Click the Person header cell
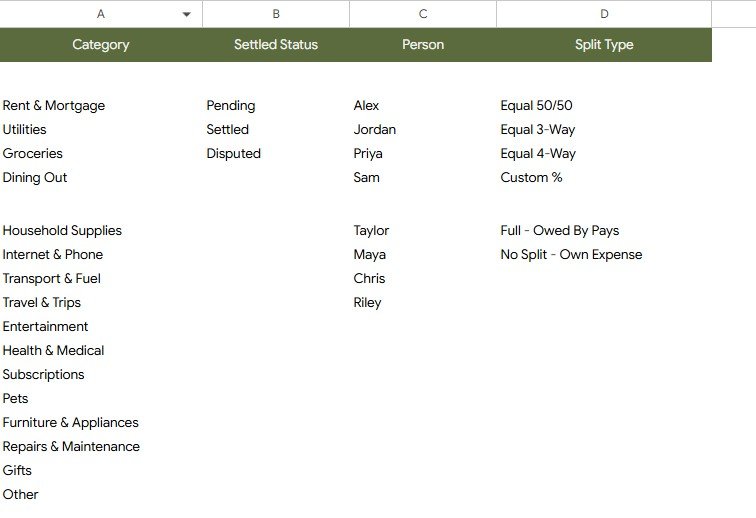The width and height of the screenshot is (756, 518). pos(423,45)
